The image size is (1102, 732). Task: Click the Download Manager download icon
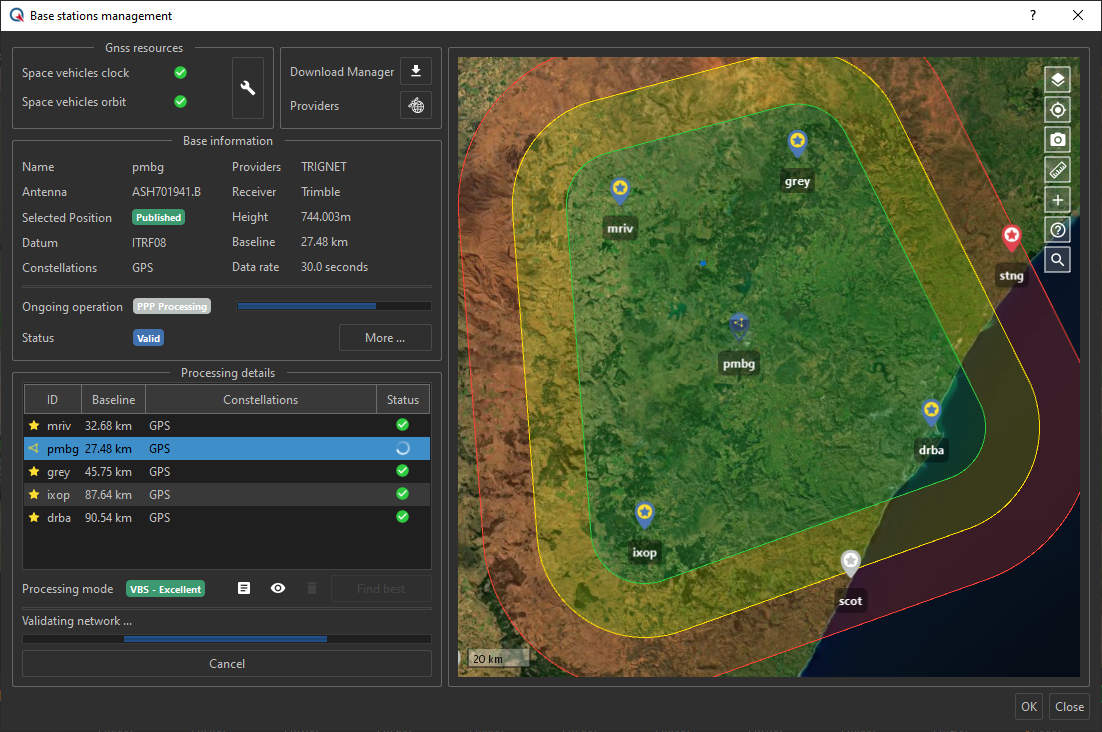[x=415, y=71]
